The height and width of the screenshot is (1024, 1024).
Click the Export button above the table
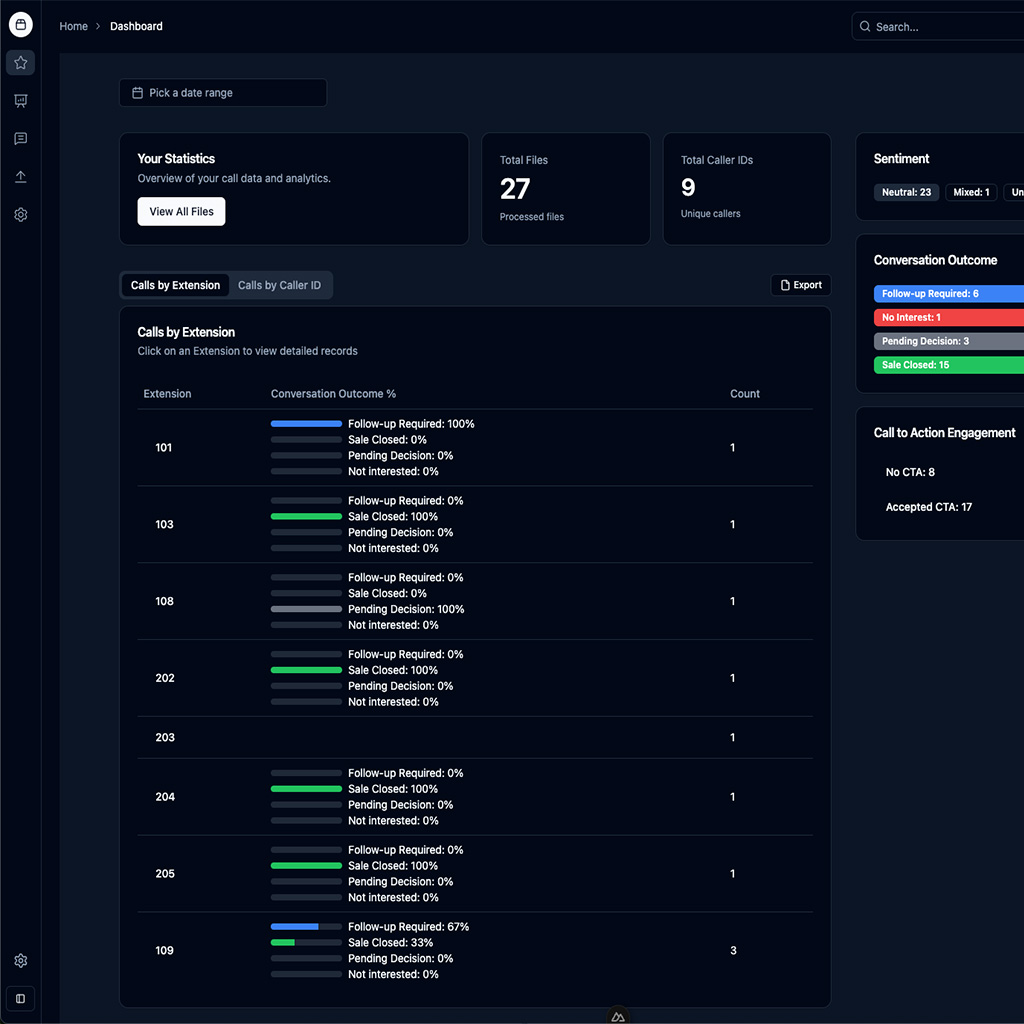pos(800,284)
